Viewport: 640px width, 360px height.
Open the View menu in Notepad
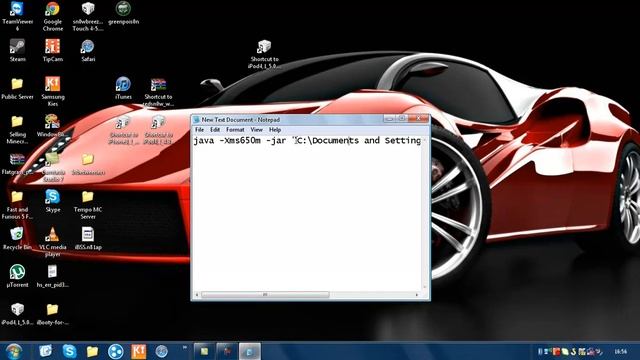pyautogui.click(x=256, y=129)
